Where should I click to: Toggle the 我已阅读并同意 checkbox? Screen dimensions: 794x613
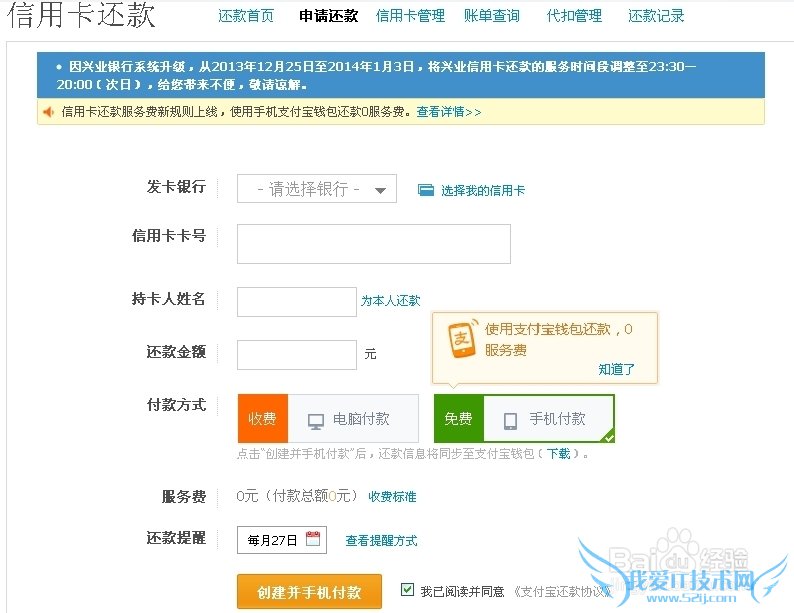coord(407,590)
